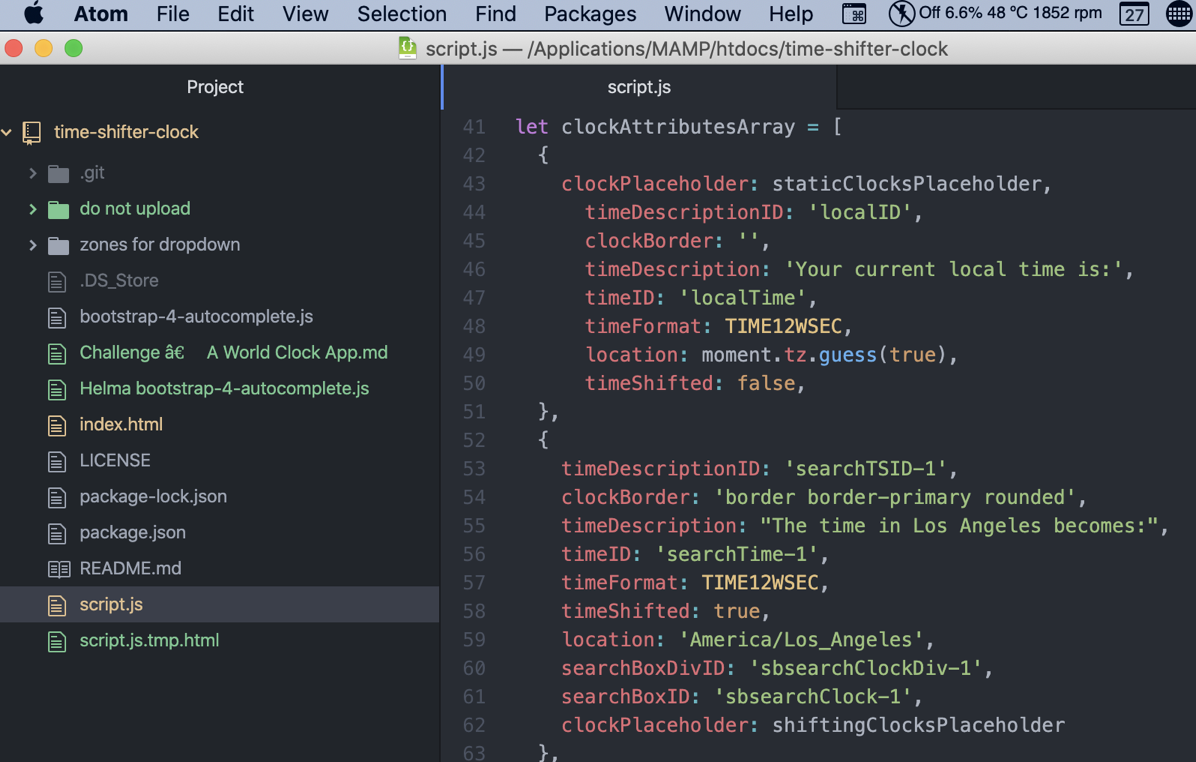
Task: Click the fan control status icon
Action: 901,14
